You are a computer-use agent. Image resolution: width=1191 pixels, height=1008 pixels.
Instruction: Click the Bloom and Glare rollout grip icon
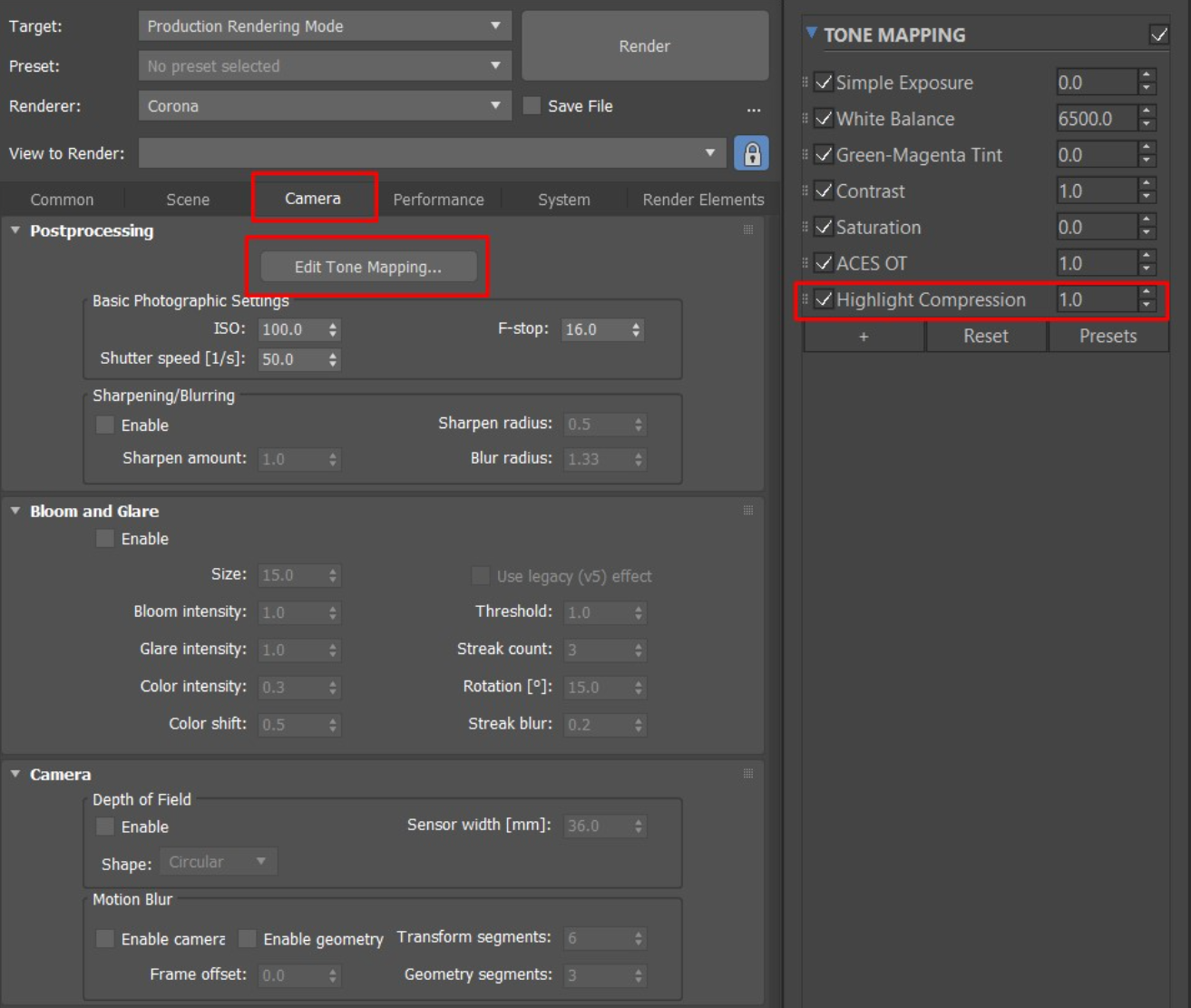point(748,511)
